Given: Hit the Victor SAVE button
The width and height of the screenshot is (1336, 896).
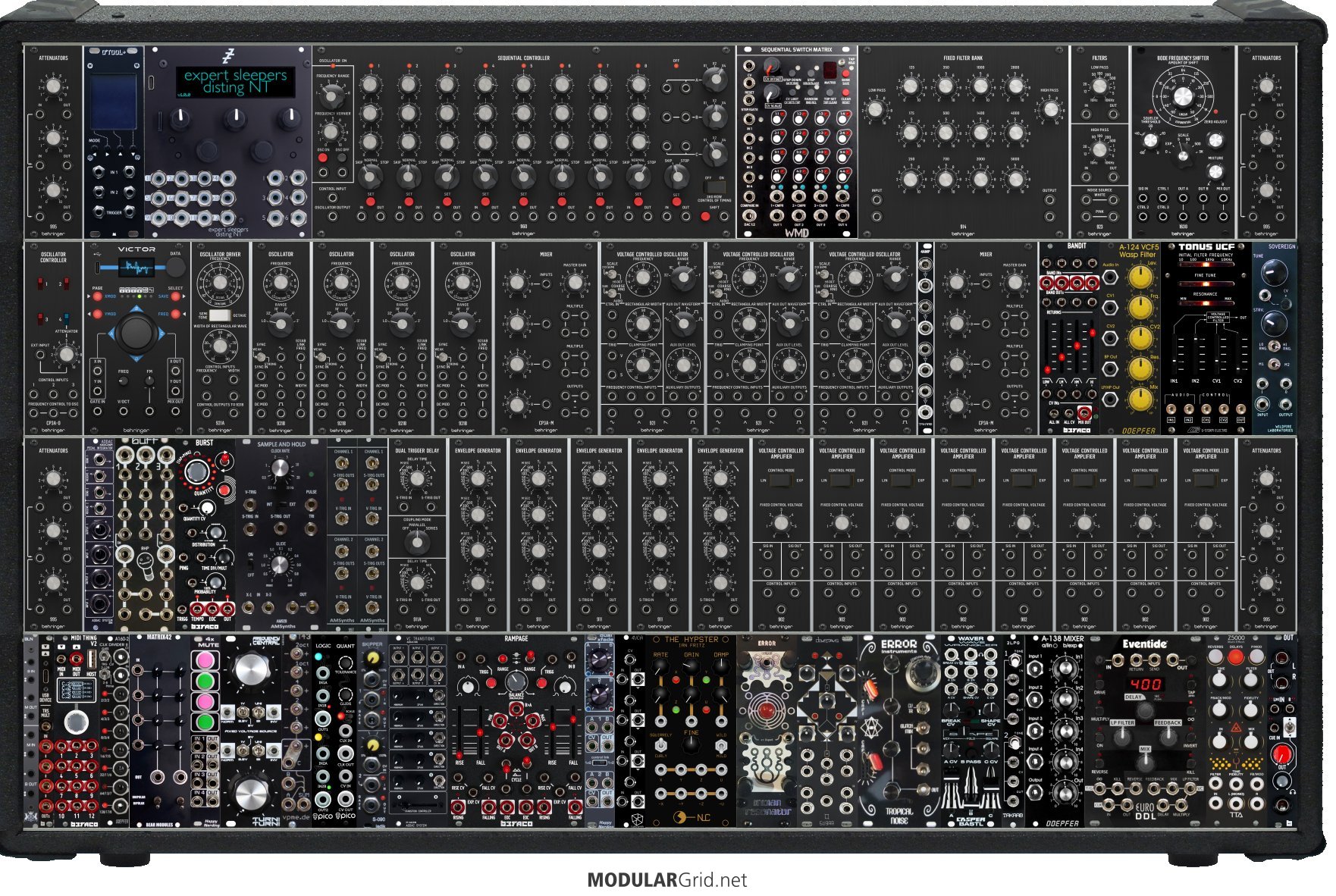Looking at the screenshot, I should point(175,296).
